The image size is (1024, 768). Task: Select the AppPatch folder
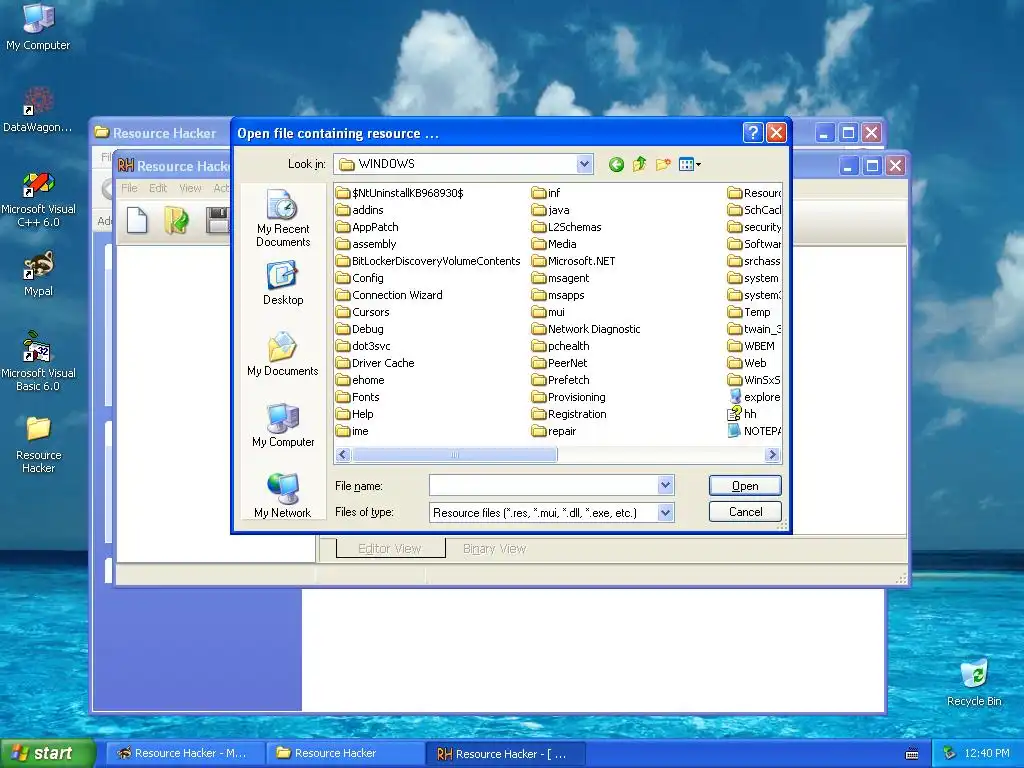(367, 227)
